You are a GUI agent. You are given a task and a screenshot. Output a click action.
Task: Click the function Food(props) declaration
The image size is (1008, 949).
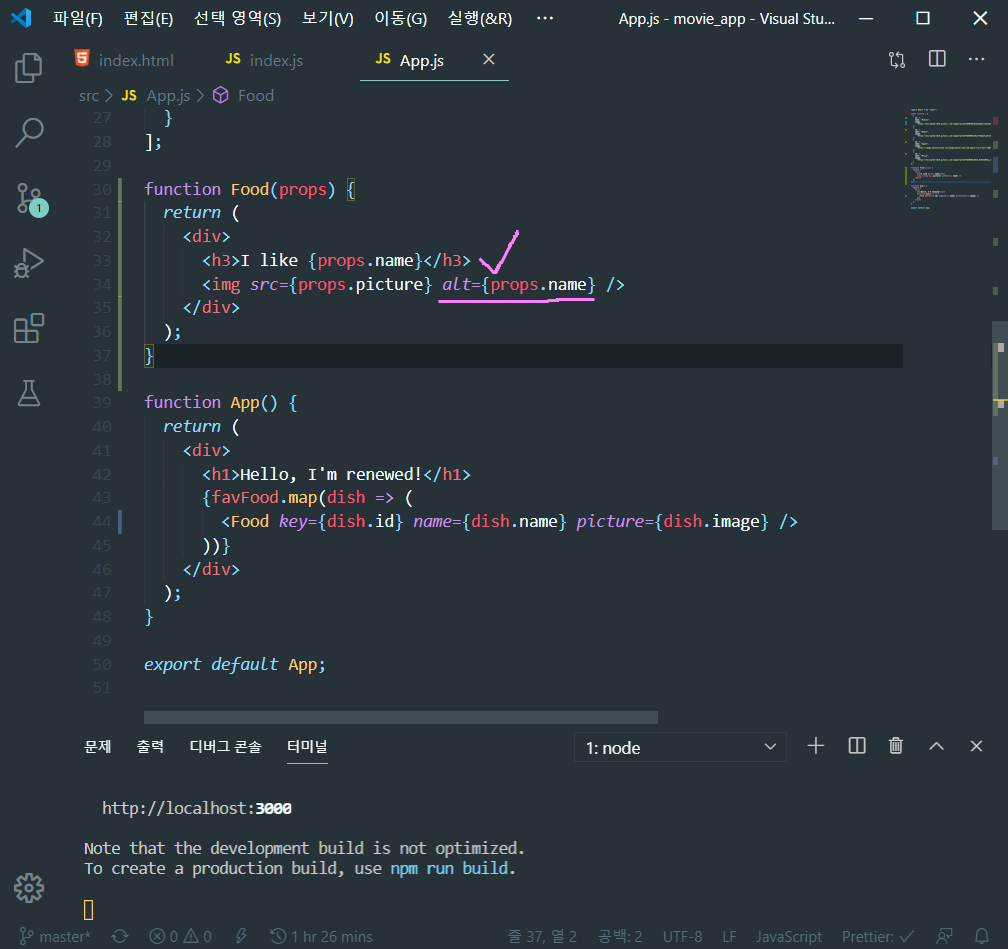[249, 190]
